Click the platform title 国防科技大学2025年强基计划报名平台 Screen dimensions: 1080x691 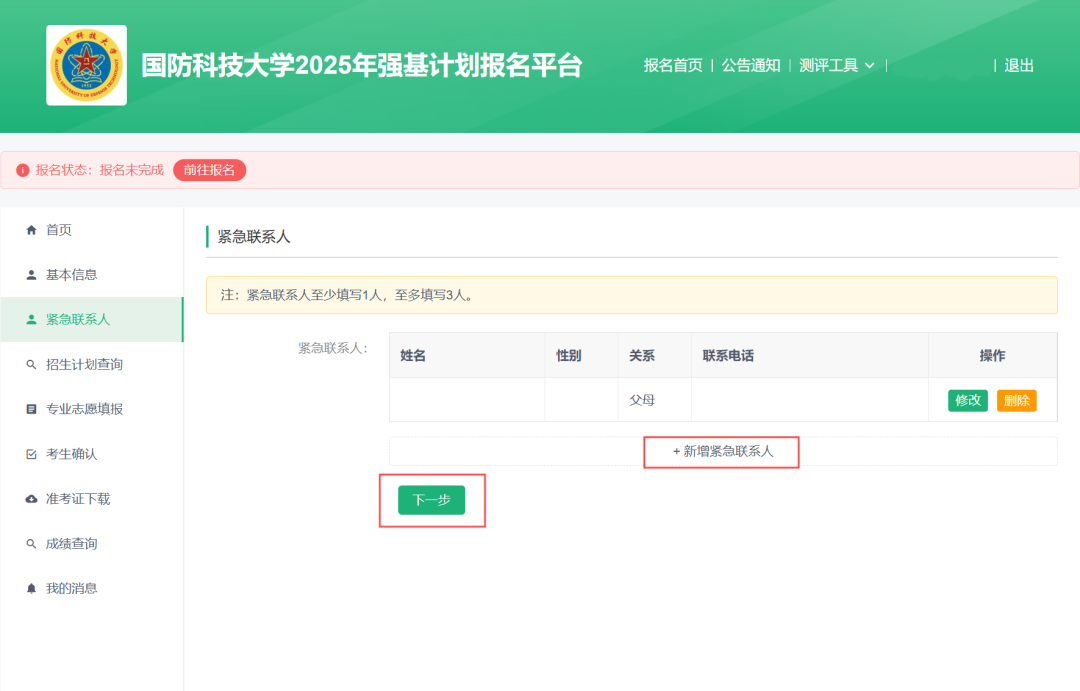click(362, 65)
